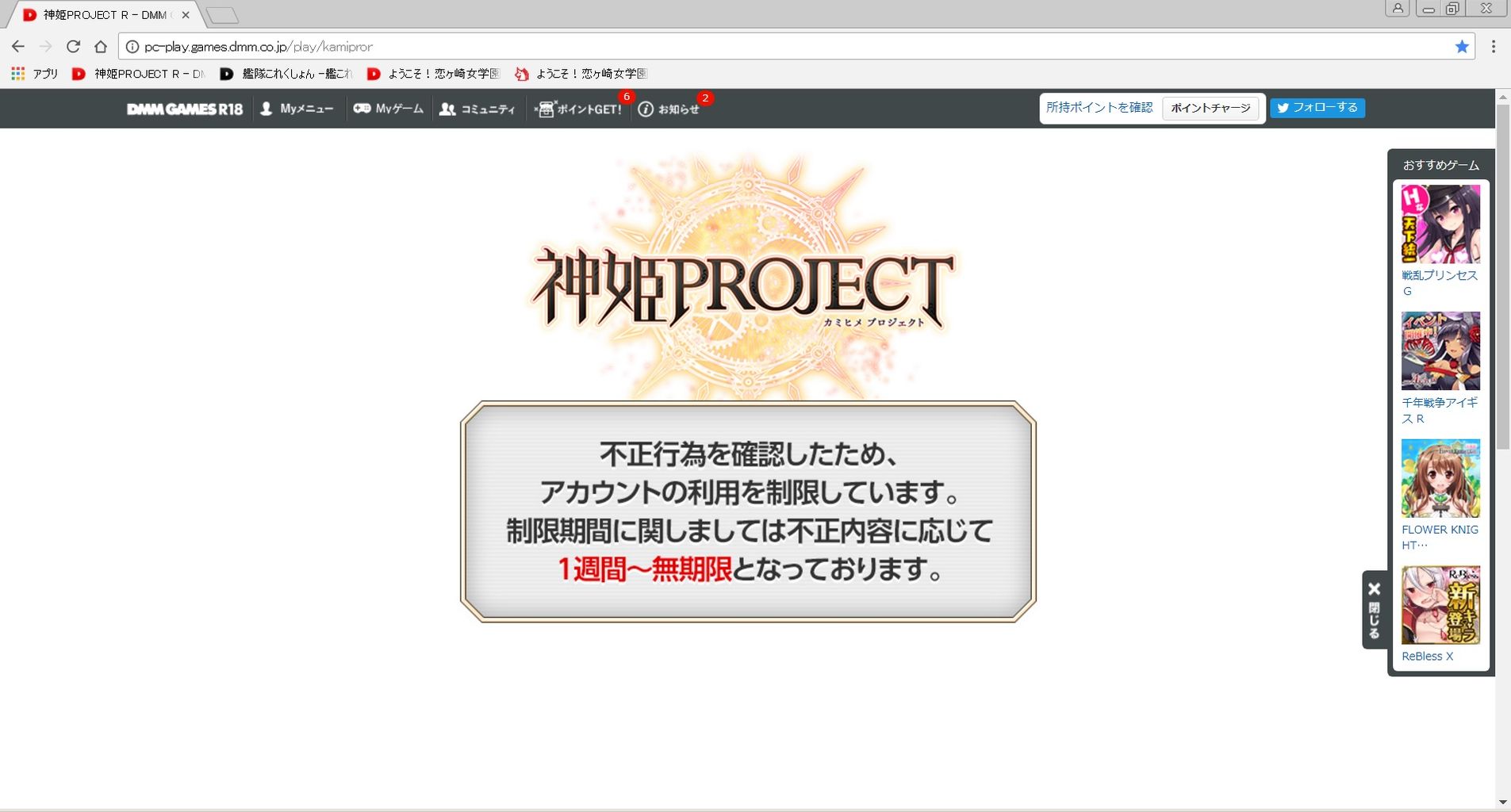Open FLOWER KNIGHT game thumbnail
This screenshot has height=812, width=1511.
point(1440,478)
